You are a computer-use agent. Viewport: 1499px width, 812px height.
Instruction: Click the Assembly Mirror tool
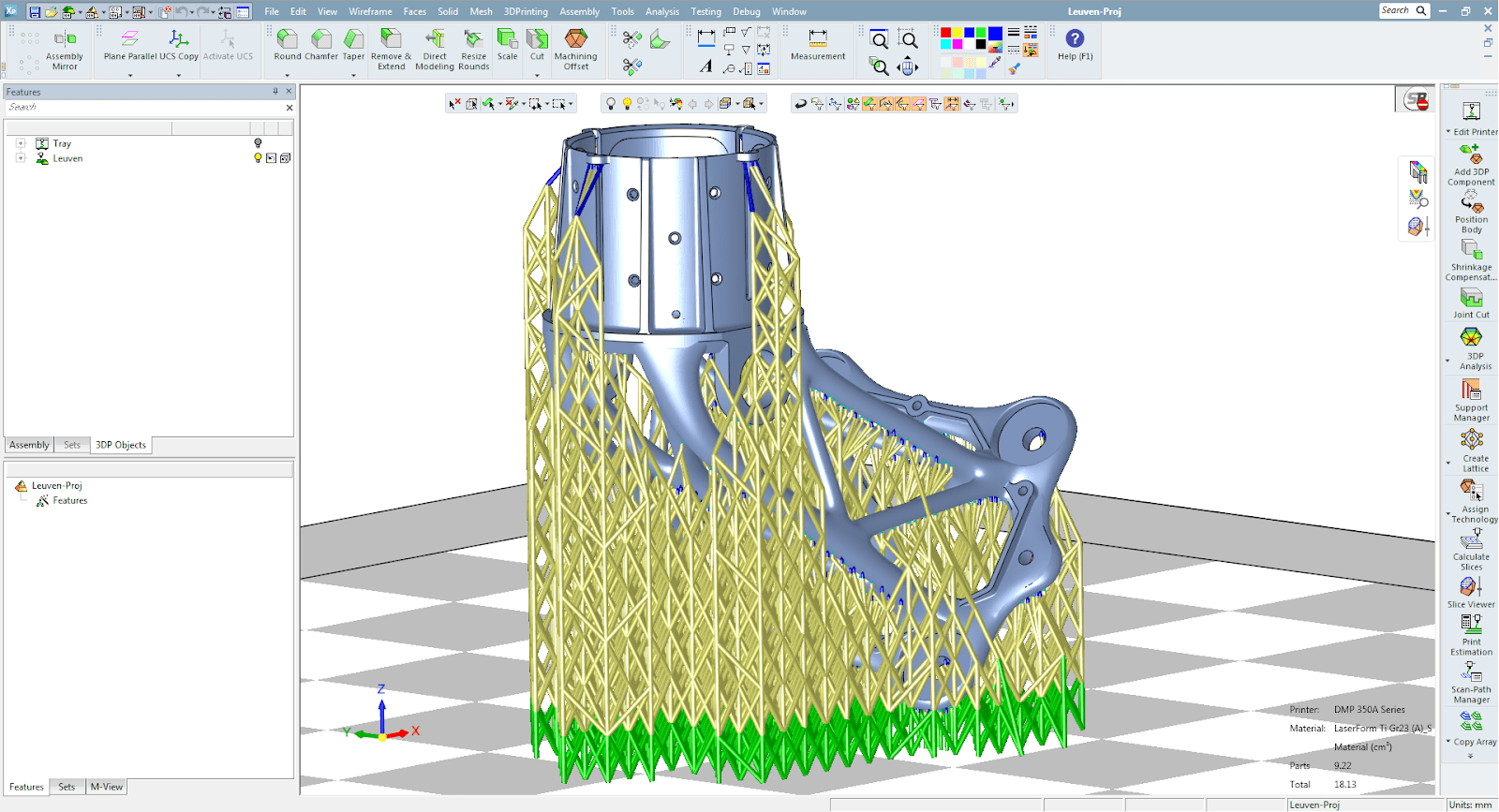[65, 51]
